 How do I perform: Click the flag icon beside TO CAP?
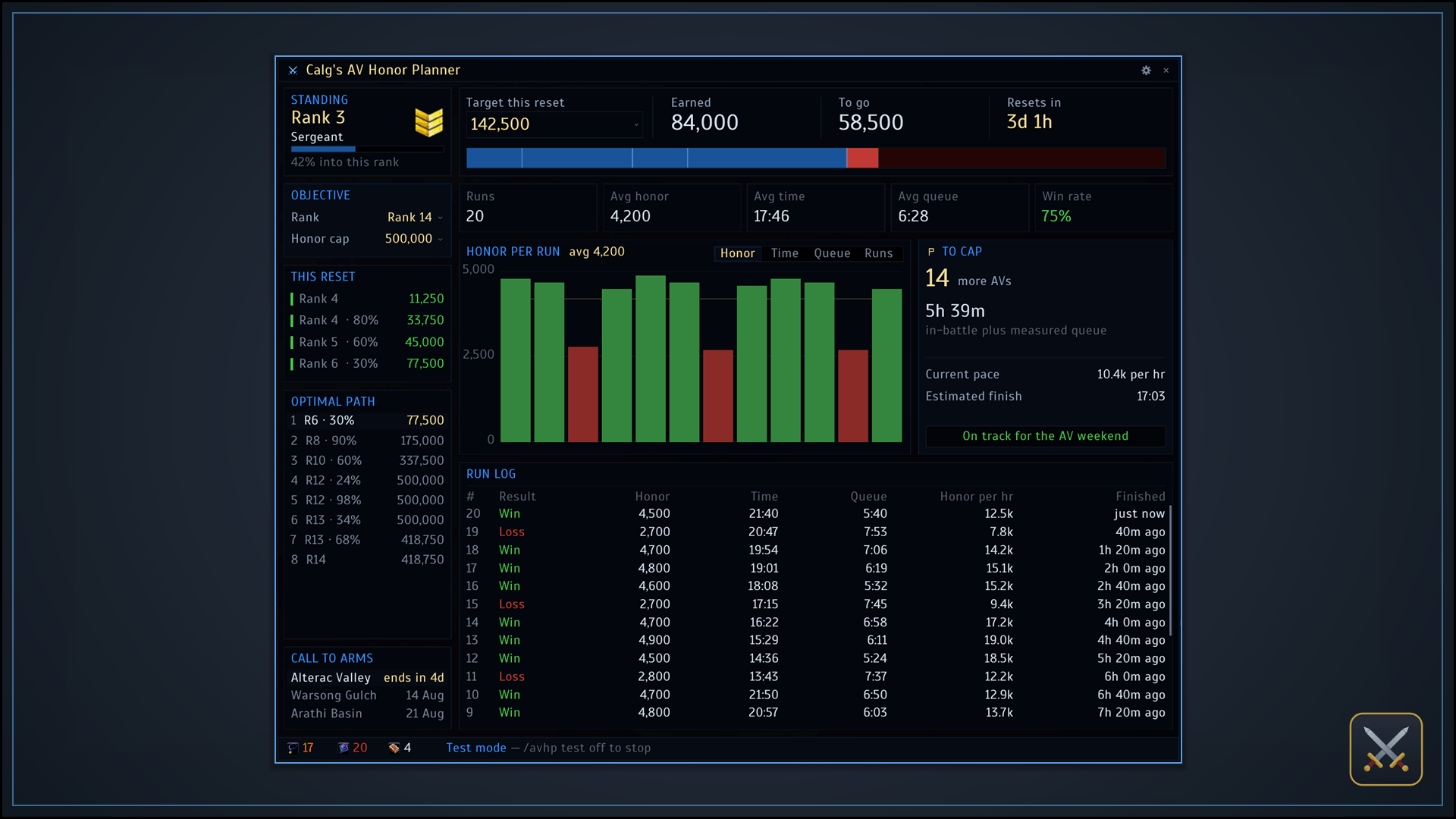coord(931,252)
